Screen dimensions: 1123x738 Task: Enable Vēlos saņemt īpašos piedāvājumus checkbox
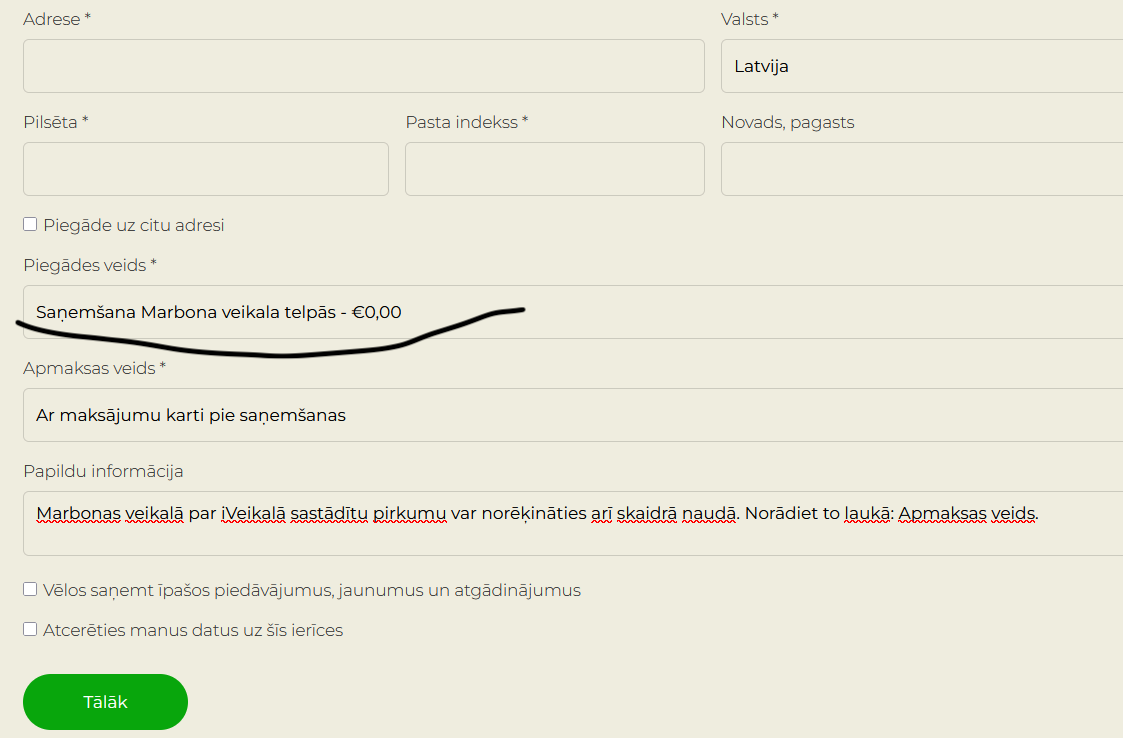coord(30,589)
